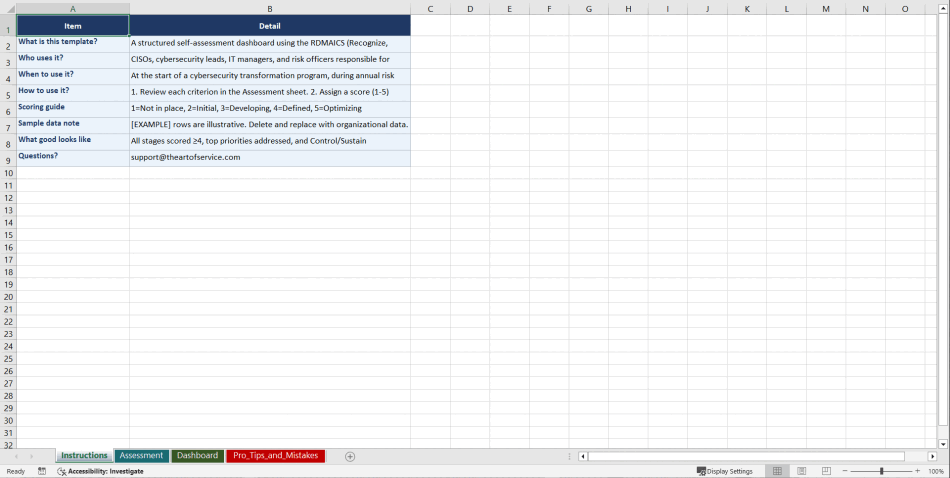Viewport: 950px width, 478px height.
Task: Switch to Page Layout view icon
Action: tap(801, 471)
